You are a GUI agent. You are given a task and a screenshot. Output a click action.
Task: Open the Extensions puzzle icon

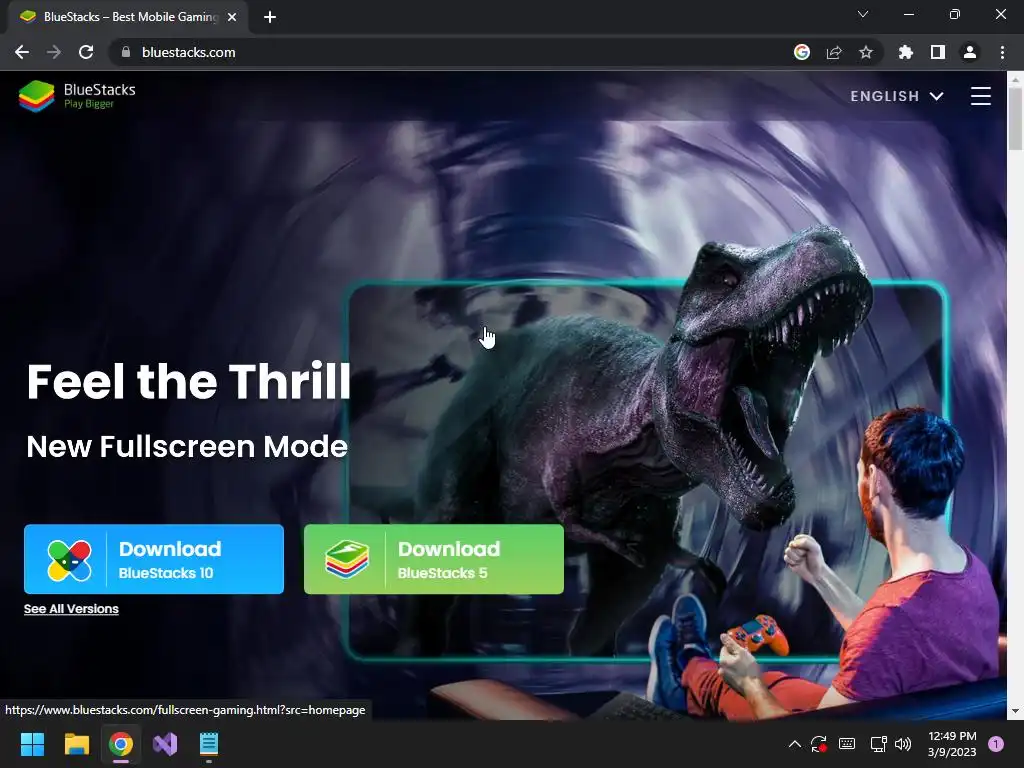pyautogui.click(x=905, y=52)
